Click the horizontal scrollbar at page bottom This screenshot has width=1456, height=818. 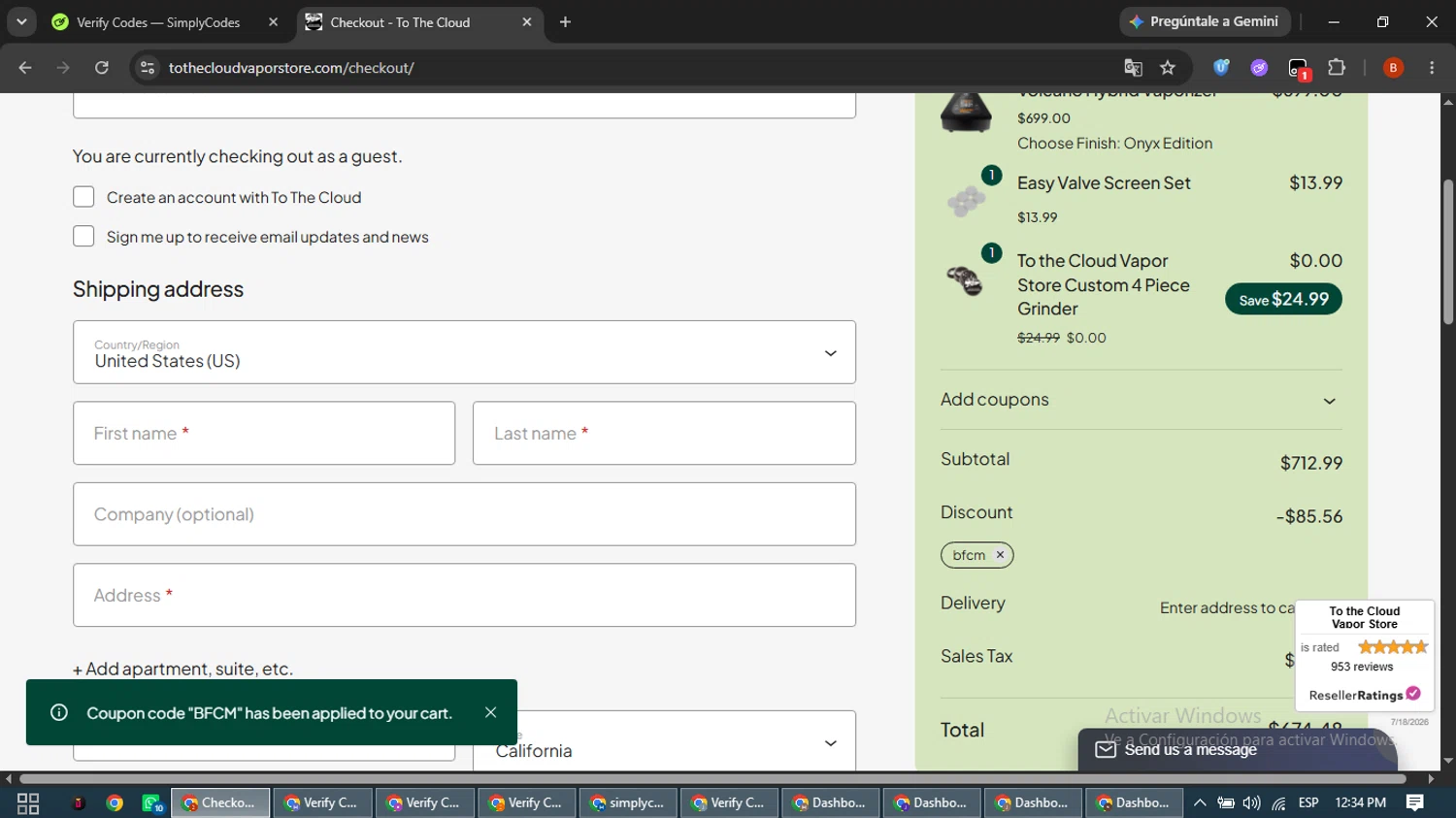click(x=712, y=779)
